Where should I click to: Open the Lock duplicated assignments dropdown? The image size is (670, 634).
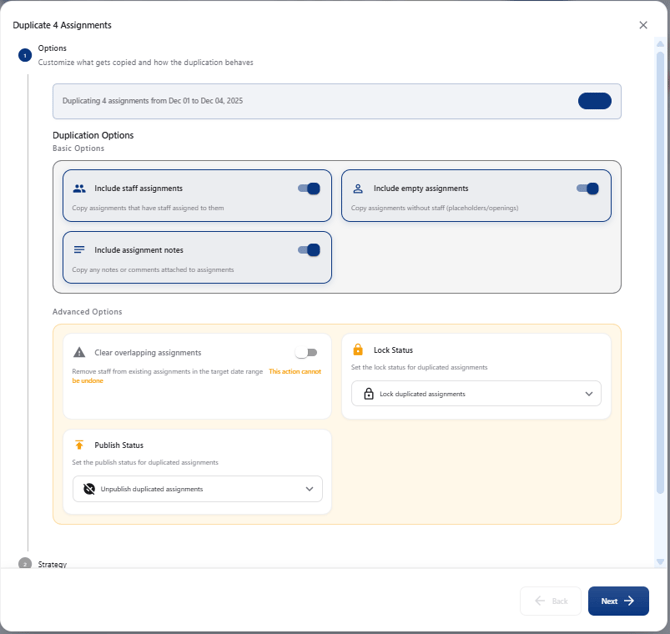(x=476, y=394)
